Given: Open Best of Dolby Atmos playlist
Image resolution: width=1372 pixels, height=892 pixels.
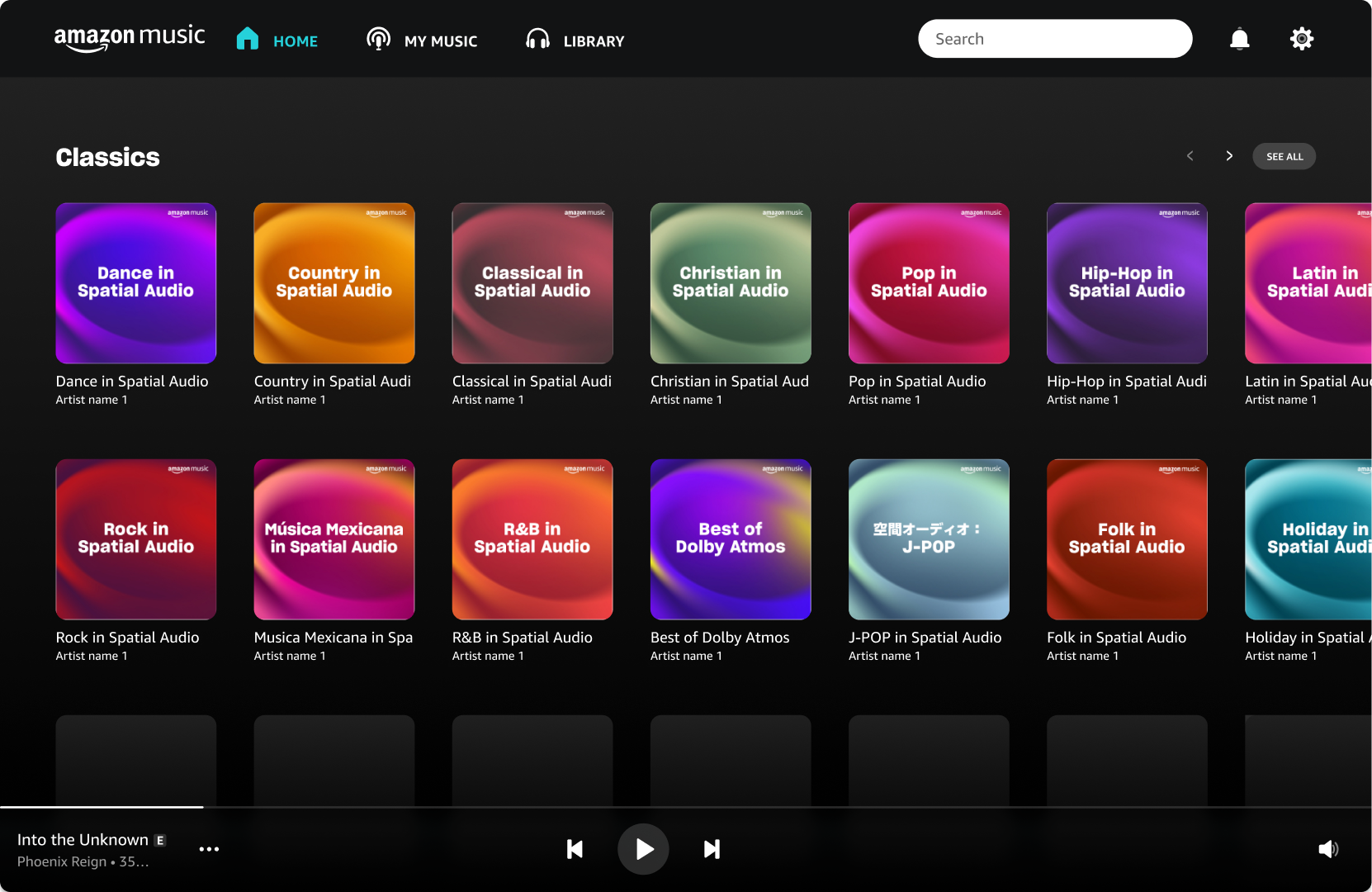Looking at the screenshot, I should pyautogui.click(x=731, y=539).
